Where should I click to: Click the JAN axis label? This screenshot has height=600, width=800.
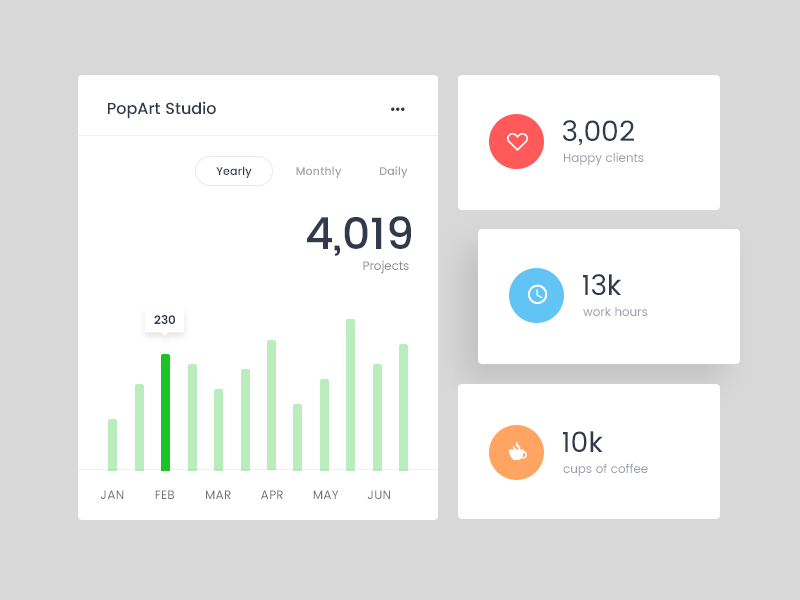[112, 495]
